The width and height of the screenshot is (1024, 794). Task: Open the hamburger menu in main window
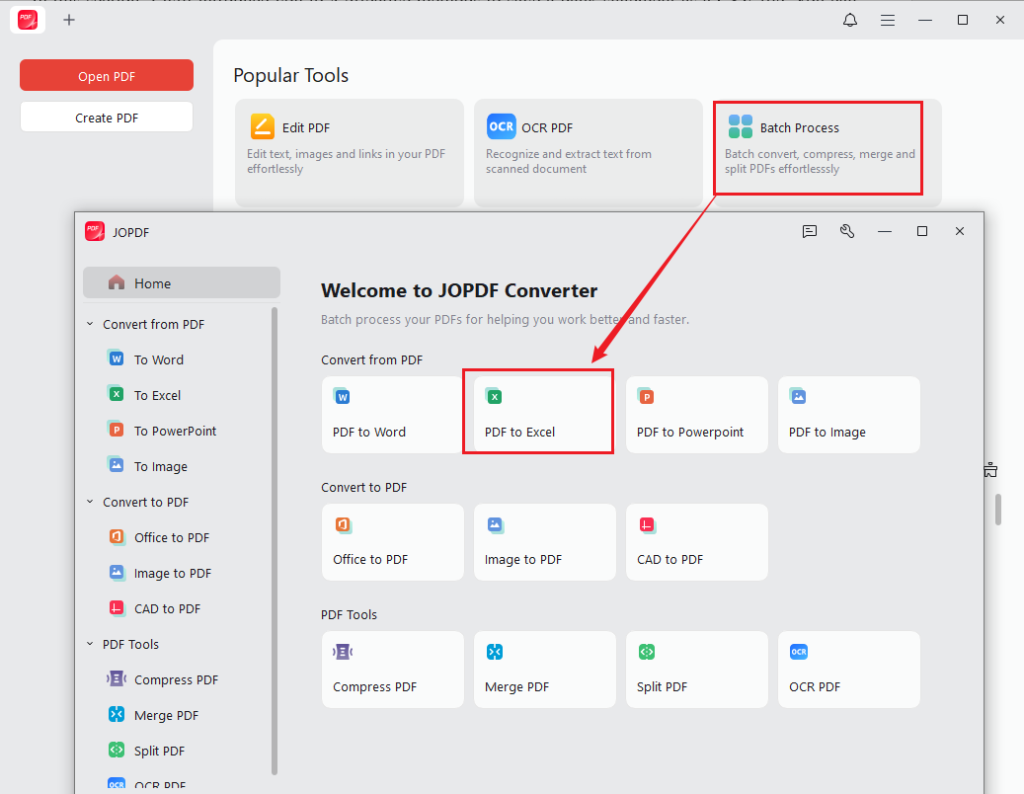point(888,21)
